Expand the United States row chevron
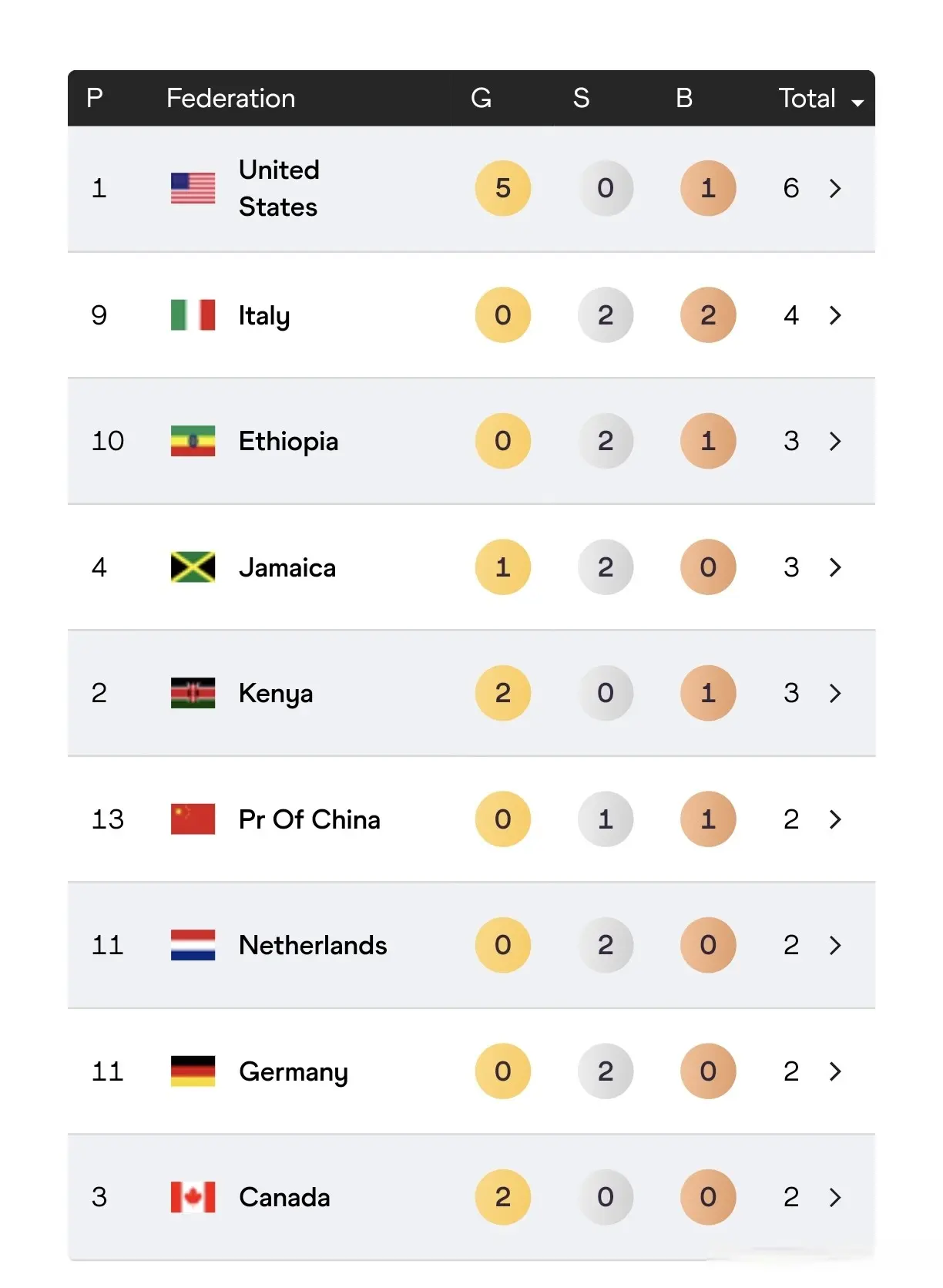Image resolution: width=943 pixels, height=1288 pixels. [835, 188]
